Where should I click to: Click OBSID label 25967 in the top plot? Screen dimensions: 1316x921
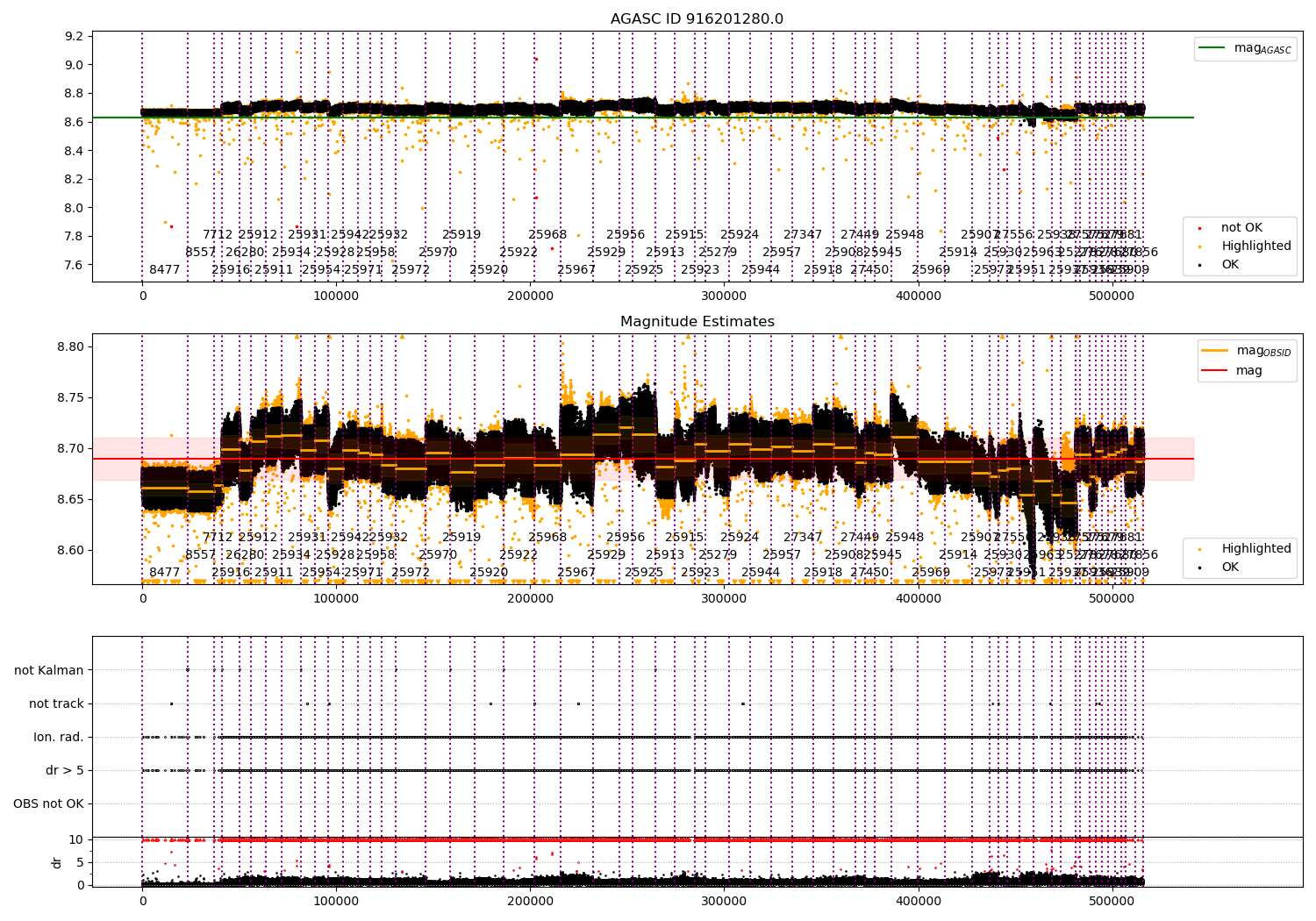[x=576, y=270]
